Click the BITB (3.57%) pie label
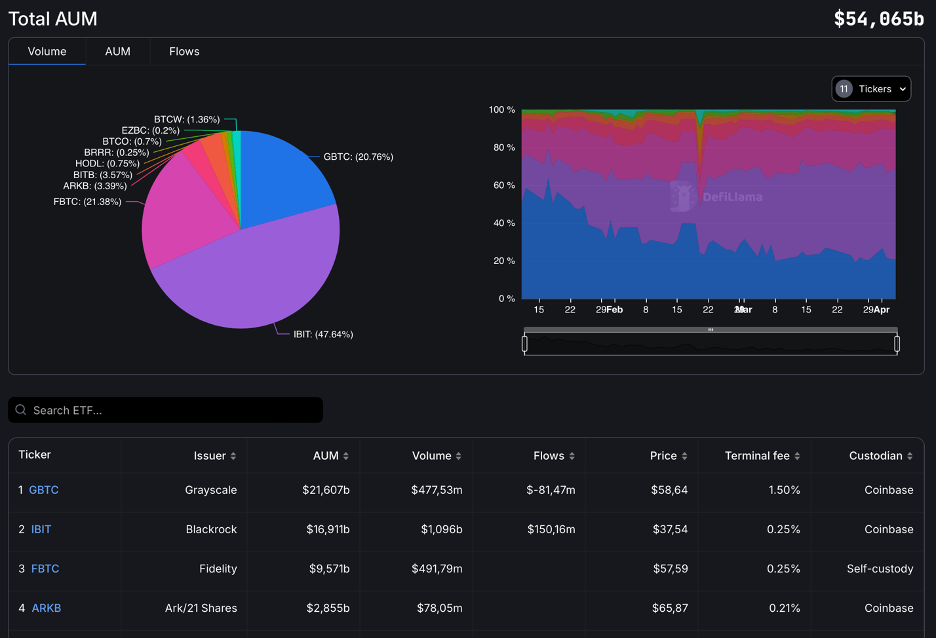Screen dimensions: 936x638 pyautogui.click(x=103, y=175)
